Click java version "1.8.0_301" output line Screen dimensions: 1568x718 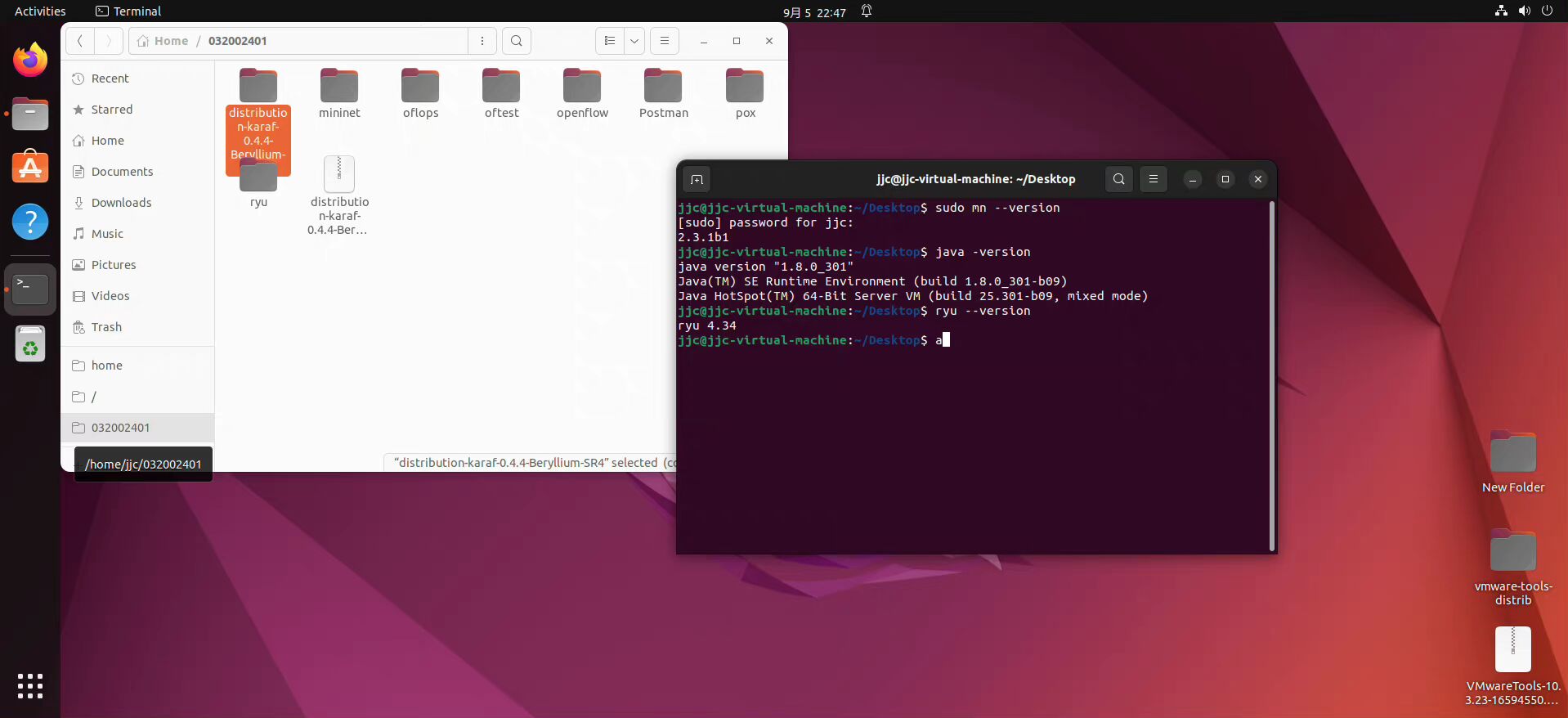coord(765,267)
